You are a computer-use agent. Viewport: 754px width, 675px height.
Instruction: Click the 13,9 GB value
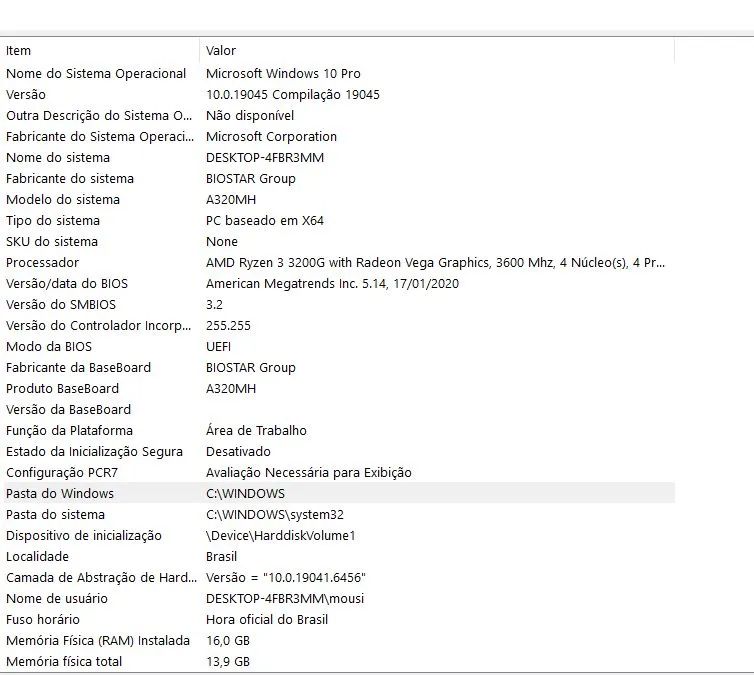coord(227,662)
